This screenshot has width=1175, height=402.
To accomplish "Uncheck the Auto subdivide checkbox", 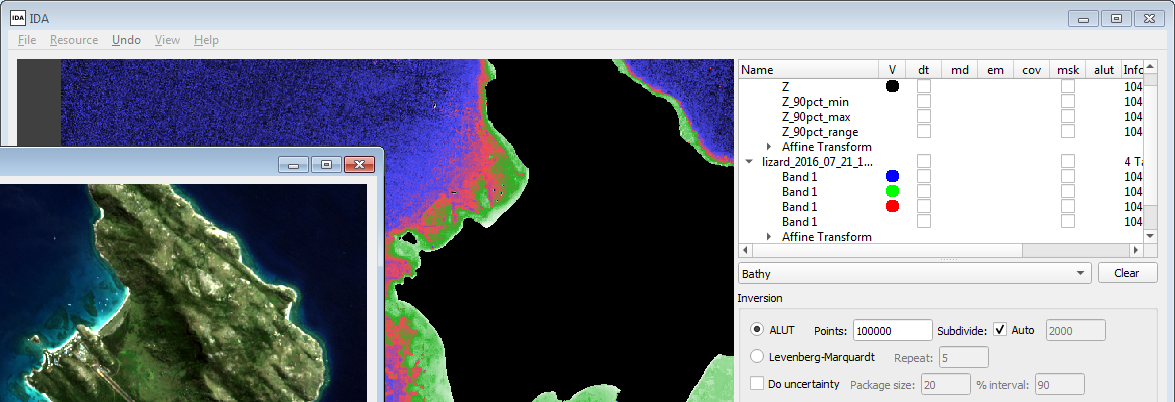I will coord(1000,330).
